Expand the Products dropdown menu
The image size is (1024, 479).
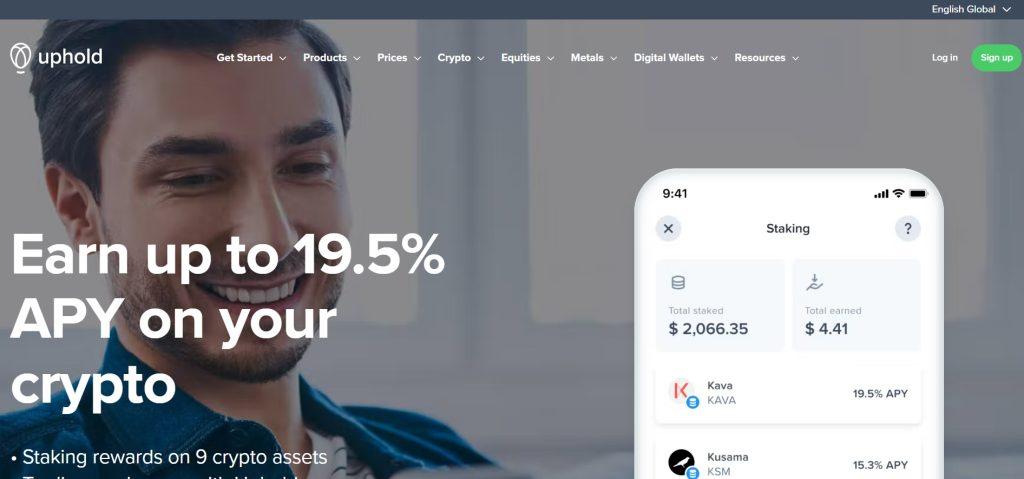coord(332,58)
